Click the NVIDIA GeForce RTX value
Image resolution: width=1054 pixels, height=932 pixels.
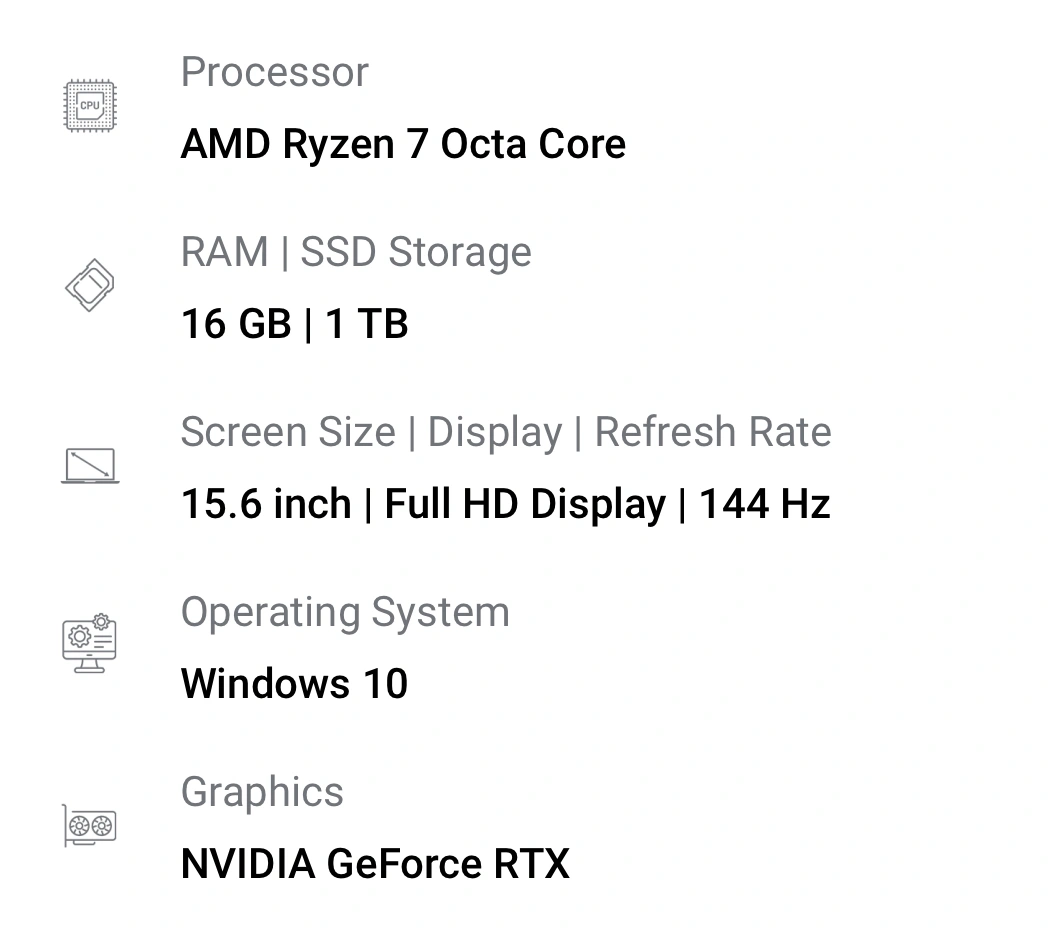pos(375,863)
